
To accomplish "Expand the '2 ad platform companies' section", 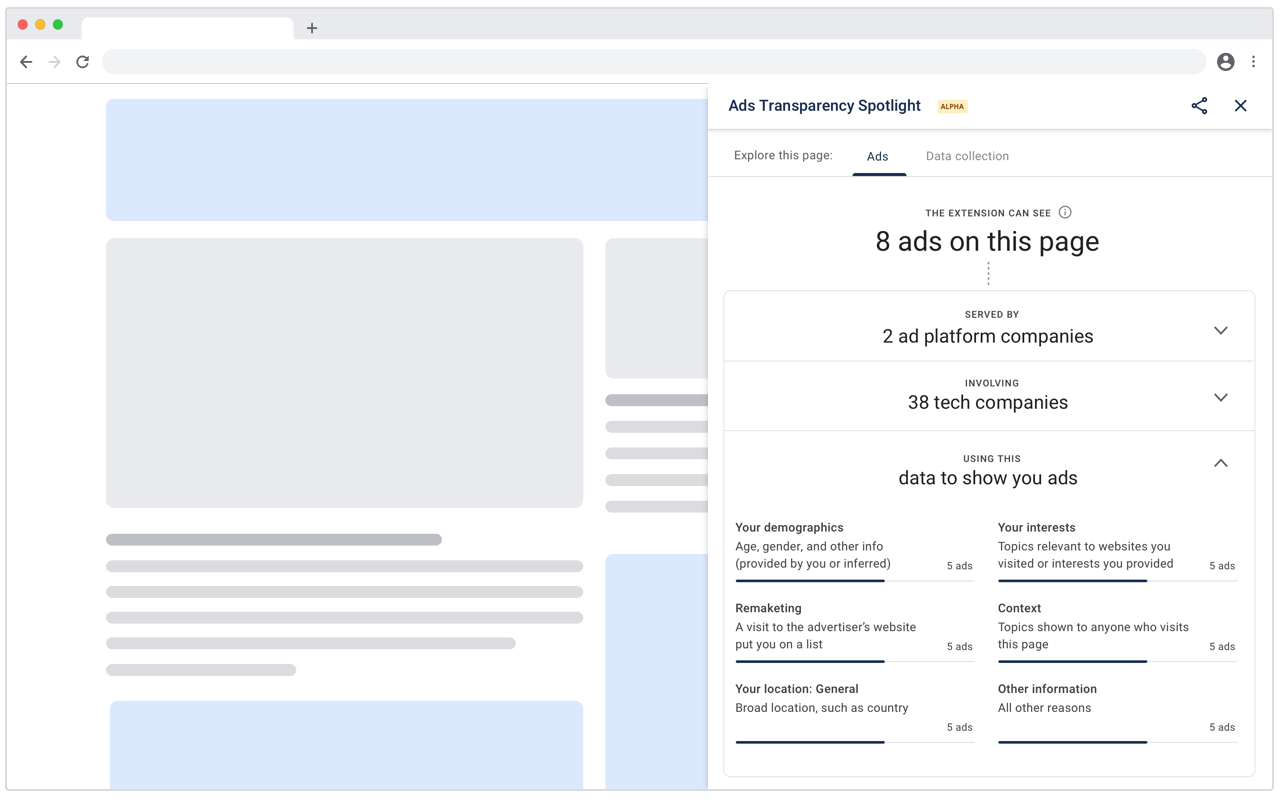I will tap(1221, 330).
